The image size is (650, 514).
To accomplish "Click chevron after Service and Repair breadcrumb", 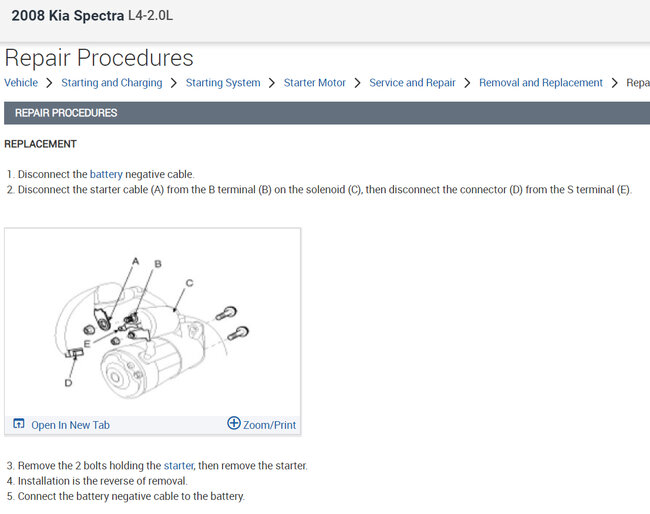I will click(x=467, y=83).
